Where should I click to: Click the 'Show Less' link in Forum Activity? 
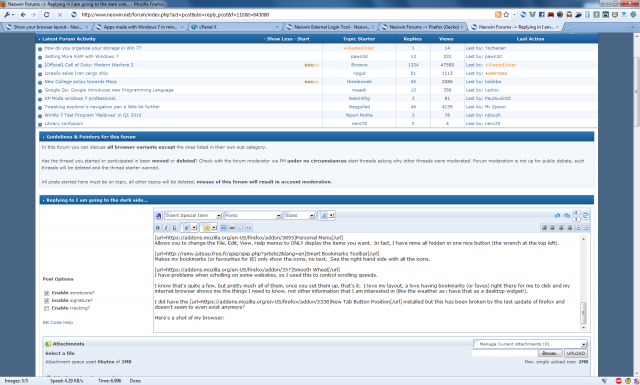point(279,39)
